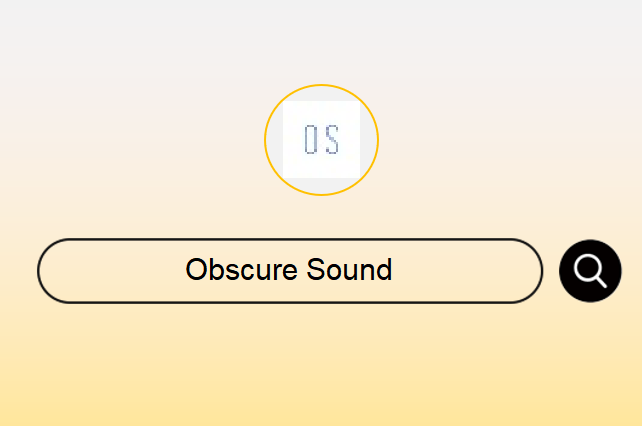Place cursor after the word Sound

coord(393,270)
